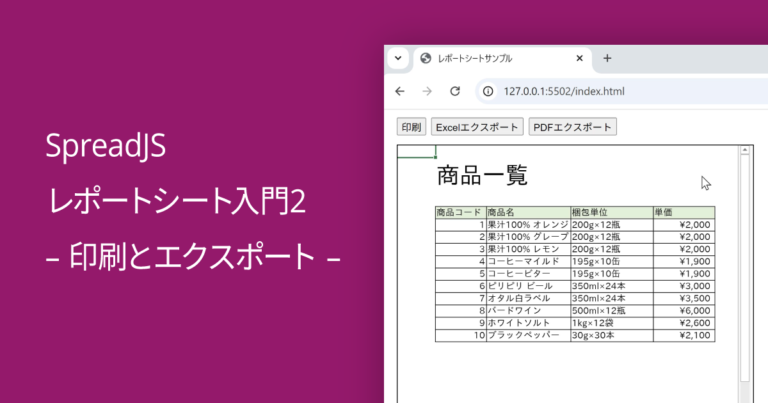Select the 果汁100% レモン cell
Image resolution: width=768 pixels, height=403 pixels.
pos(528,249)
